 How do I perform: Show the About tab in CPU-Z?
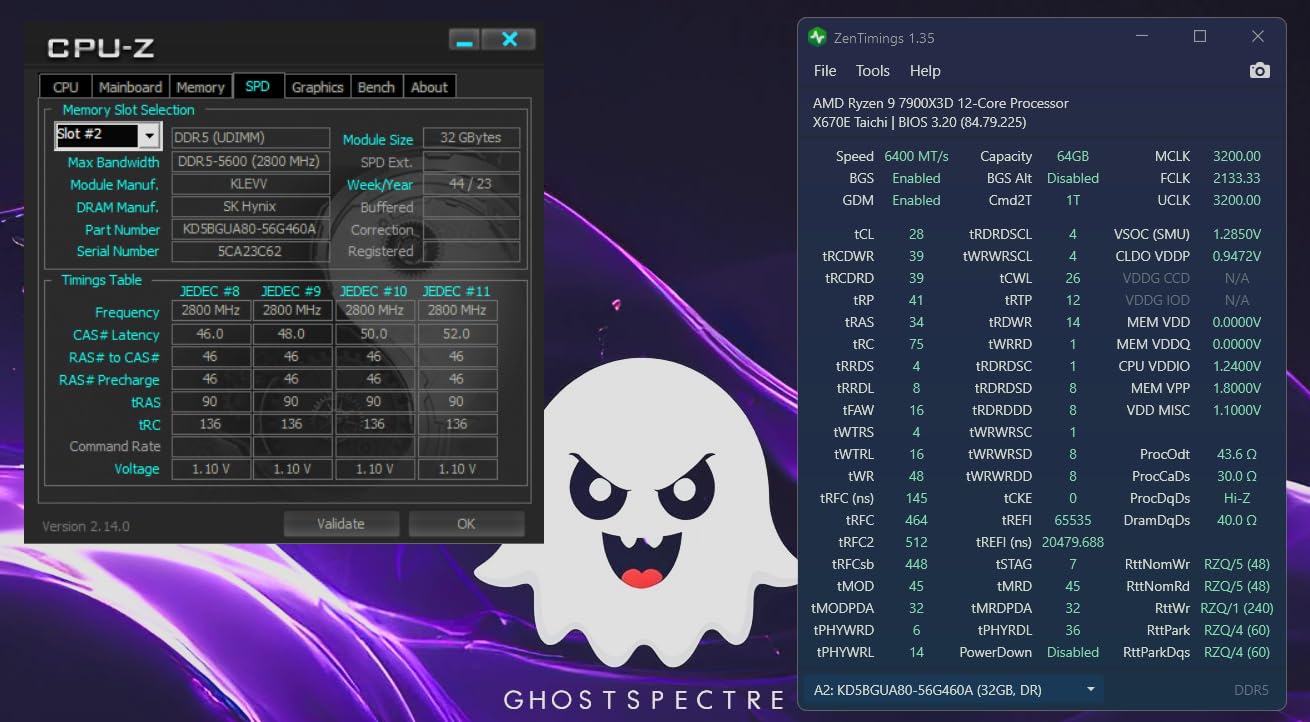pos(429,87)
